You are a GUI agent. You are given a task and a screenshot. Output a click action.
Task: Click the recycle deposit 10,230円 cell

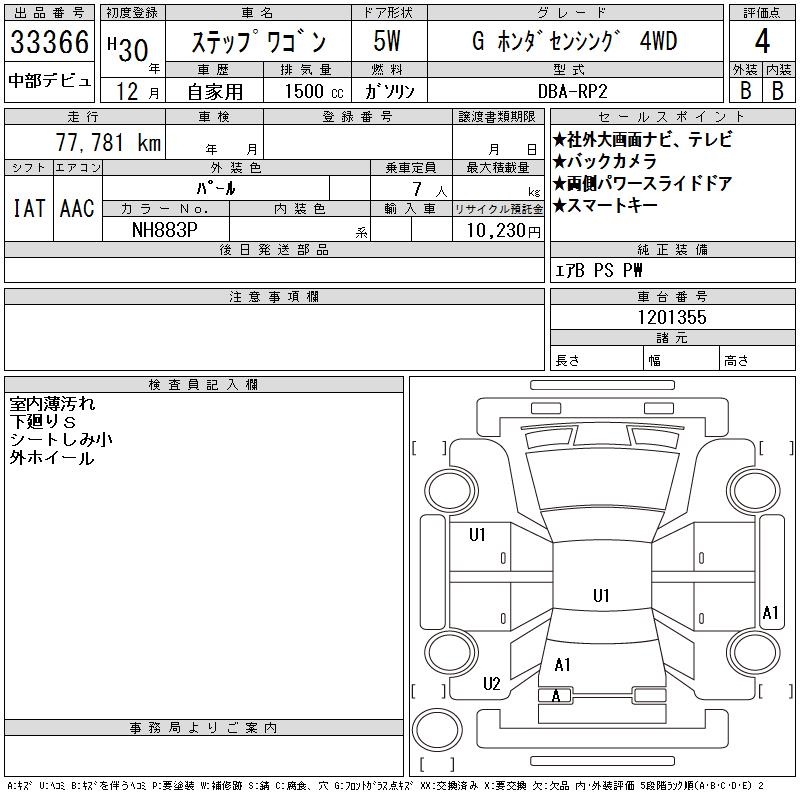498,230
